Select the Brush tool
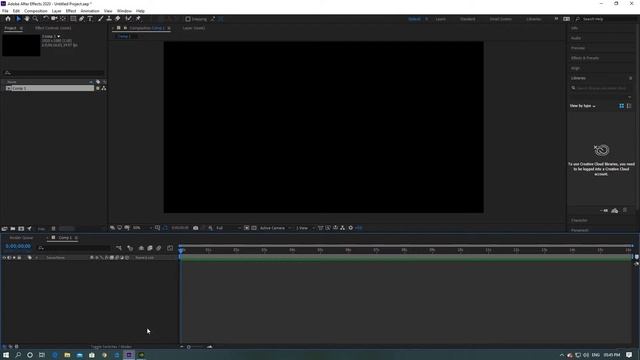Screen dimensions: 640x360 [100, 19]
